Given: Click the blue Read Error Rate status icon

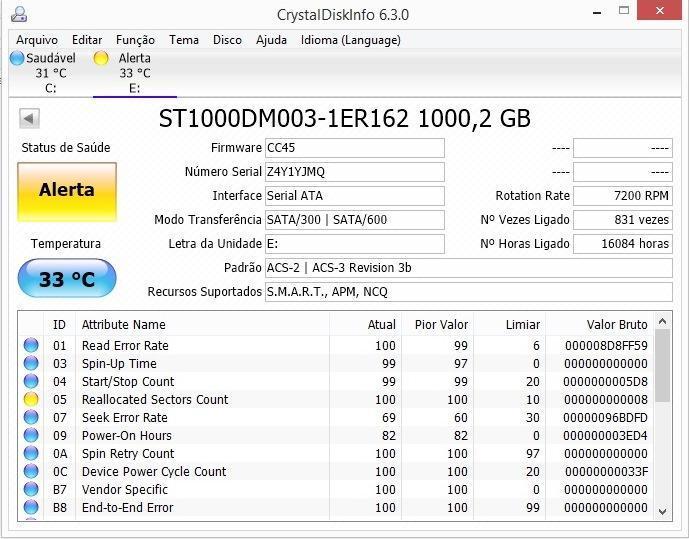Looking at the screenshot, I should coord(31,346).
